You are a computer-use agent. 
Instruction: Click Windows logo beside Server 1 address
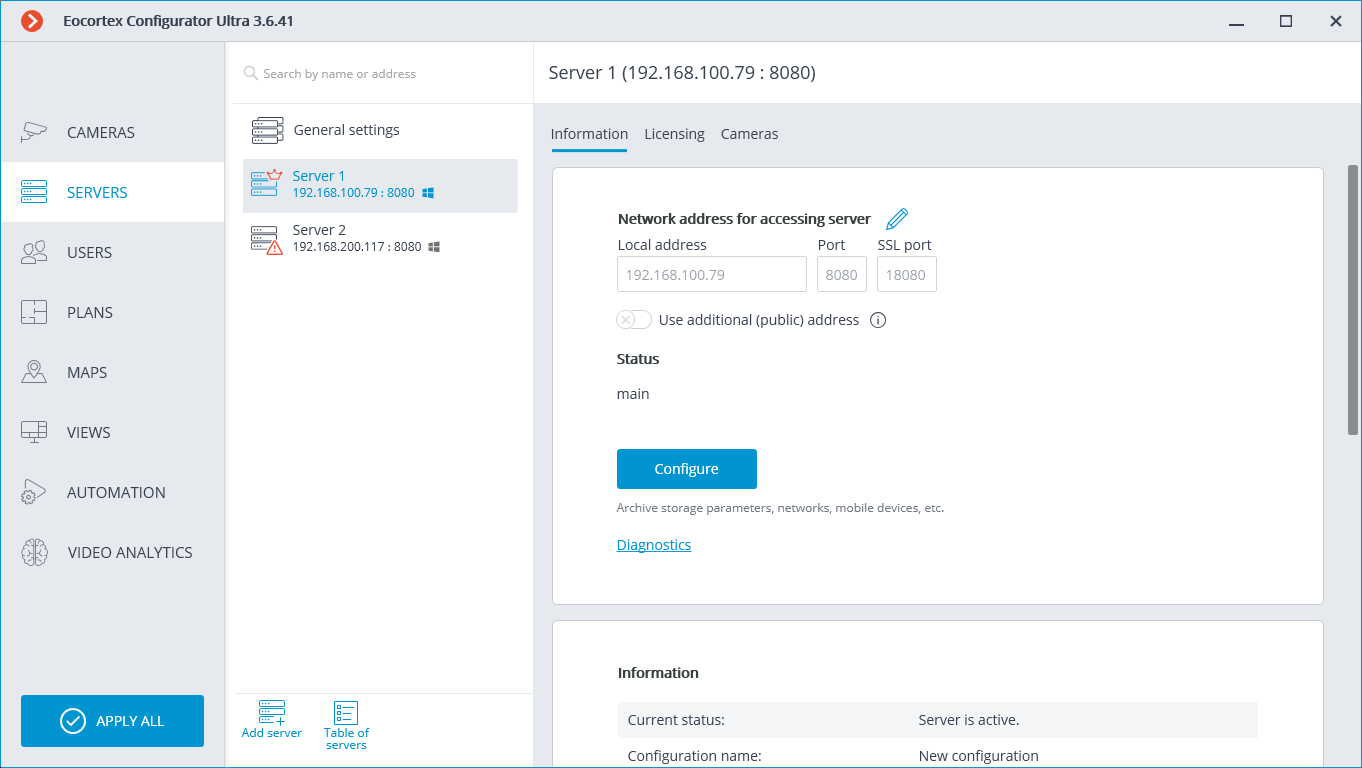coord(428,193)
